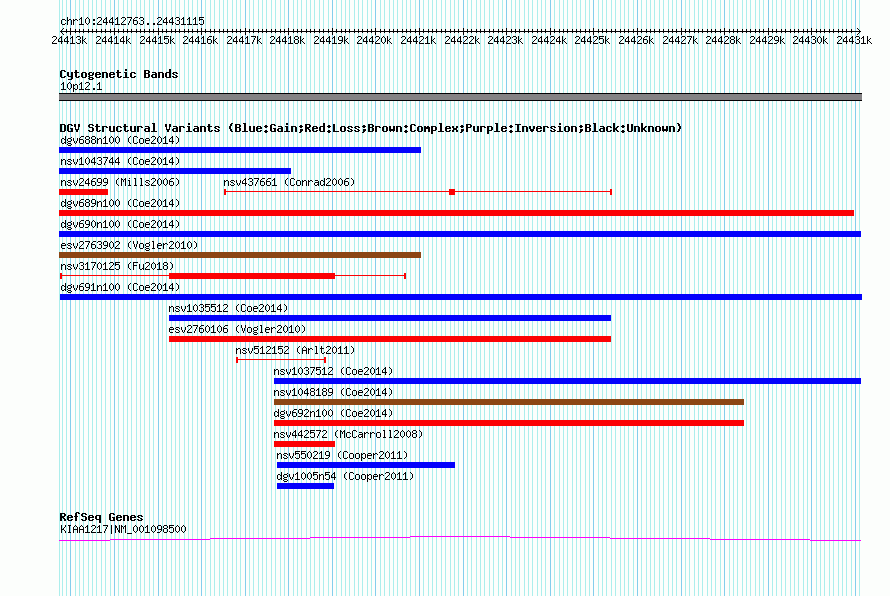The width and height of the screenshot is (890, 596).
Task: Select the short red nsv442572 loss bar
Action: pyautogui.click(x=304, y=444)
